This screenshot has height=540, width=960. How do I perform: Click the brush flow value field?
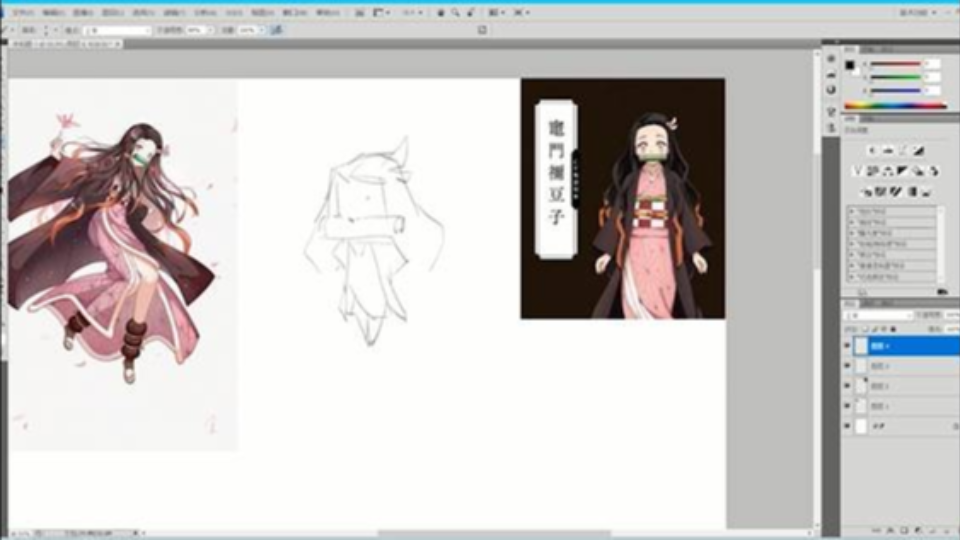pyautogui.click(x=247, y=30)
